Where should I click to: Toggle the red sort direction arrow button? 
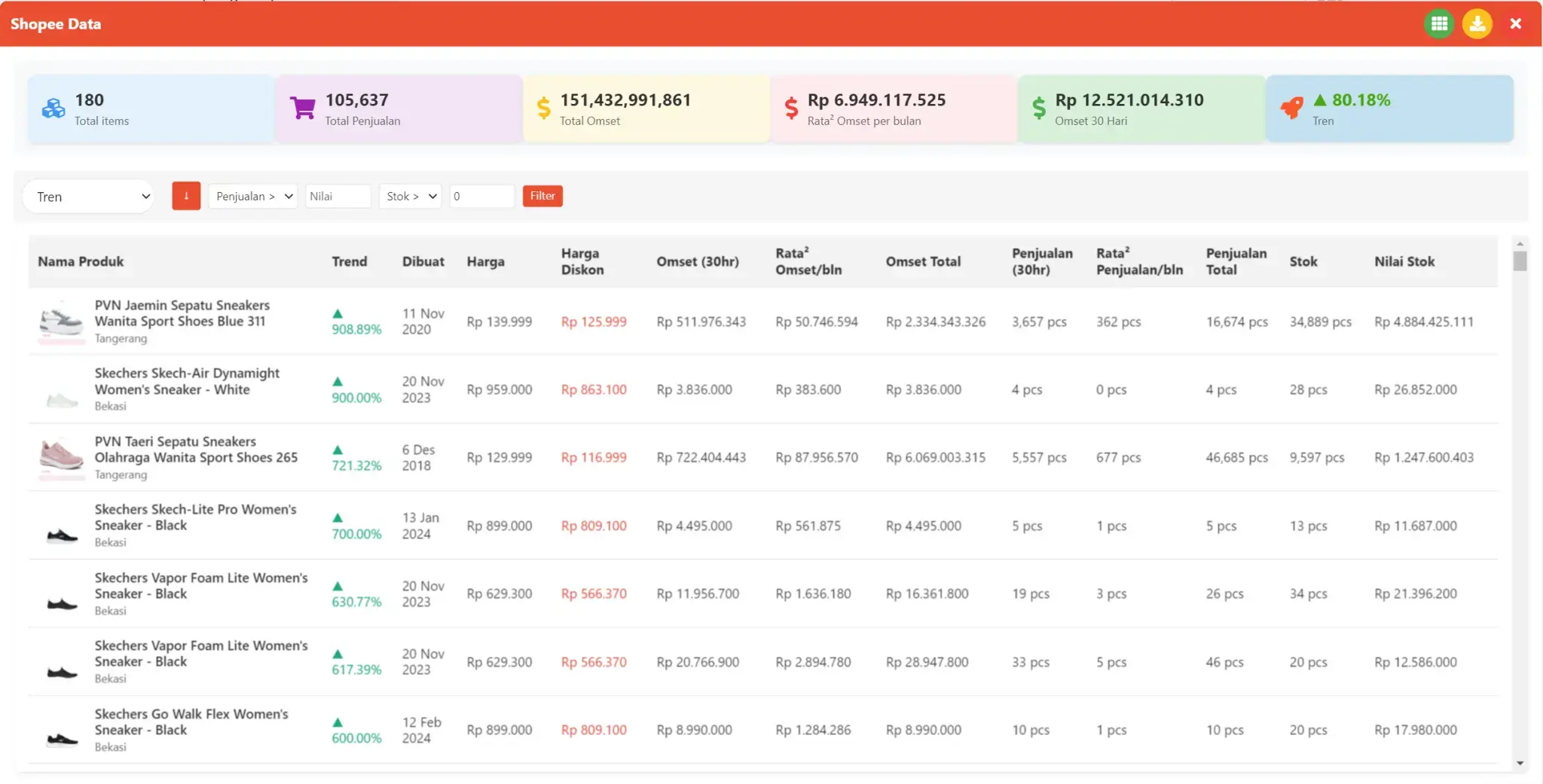186,196
